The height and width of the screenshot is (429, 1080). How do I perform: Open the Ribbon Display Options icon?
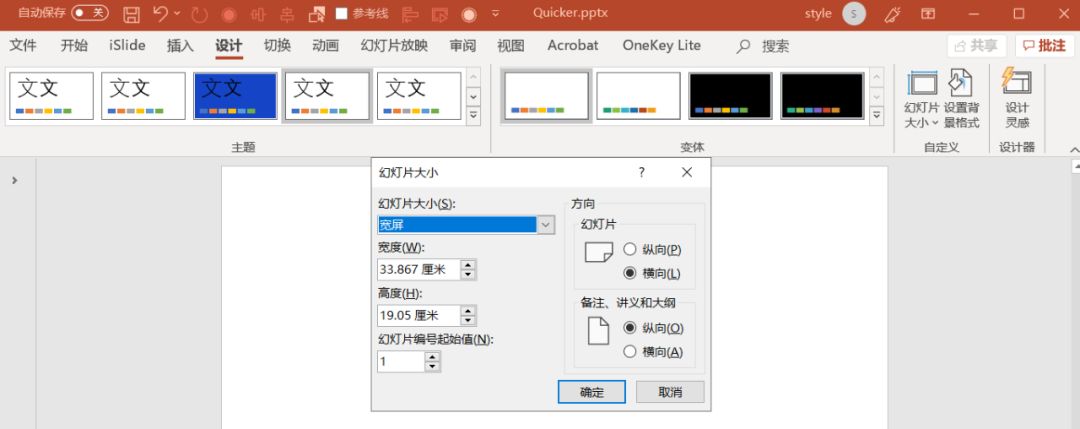coord(928,14)
